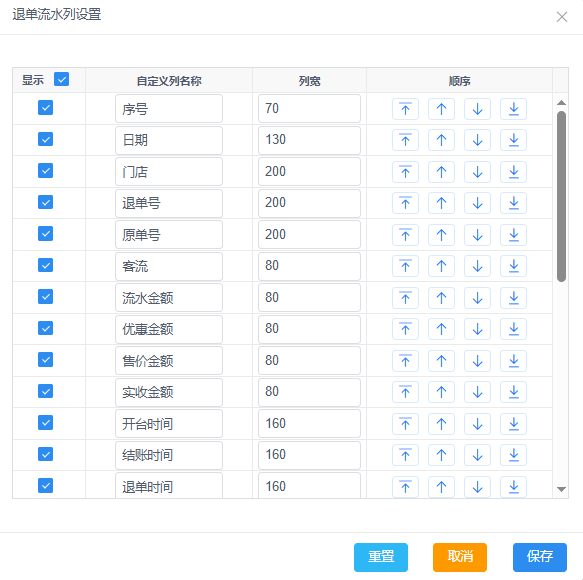This screenshot has height=580, width=583.
Task: Click scrollbar down arrow in table
Action: 561,489
